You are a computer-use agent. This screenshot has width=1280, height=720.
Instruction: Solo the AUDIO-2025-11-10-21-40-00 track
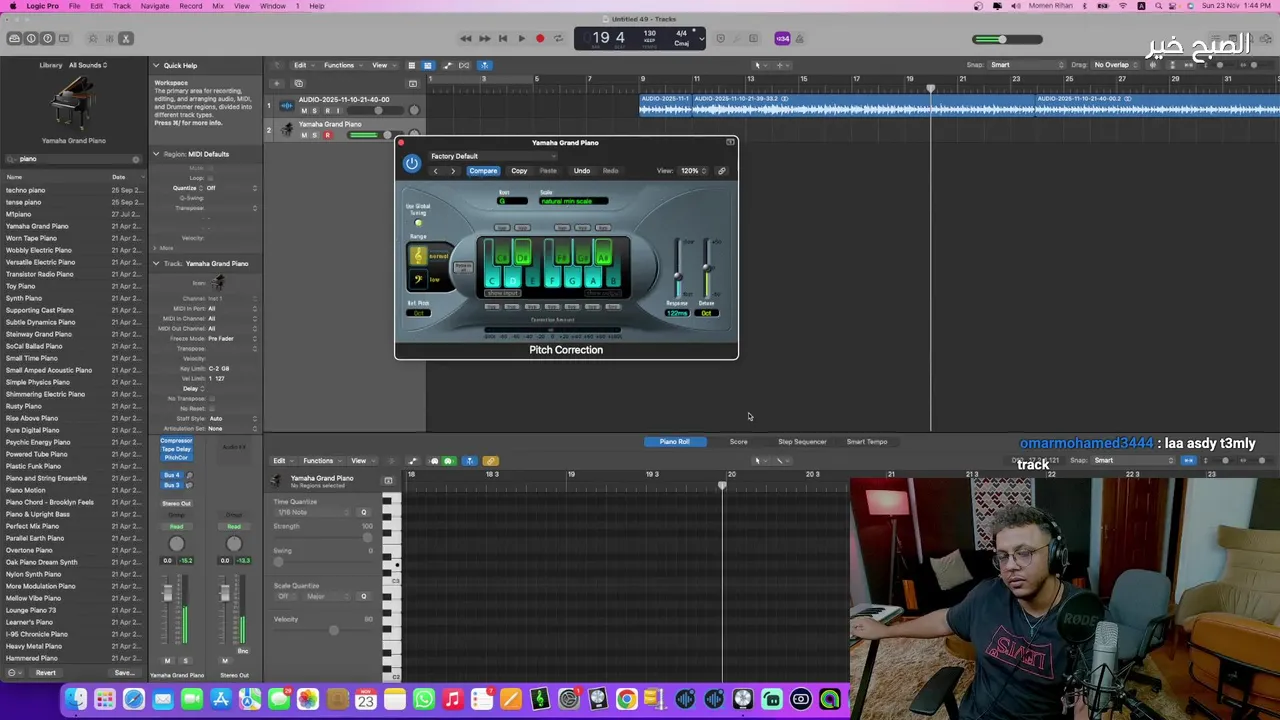click(315, 111)
